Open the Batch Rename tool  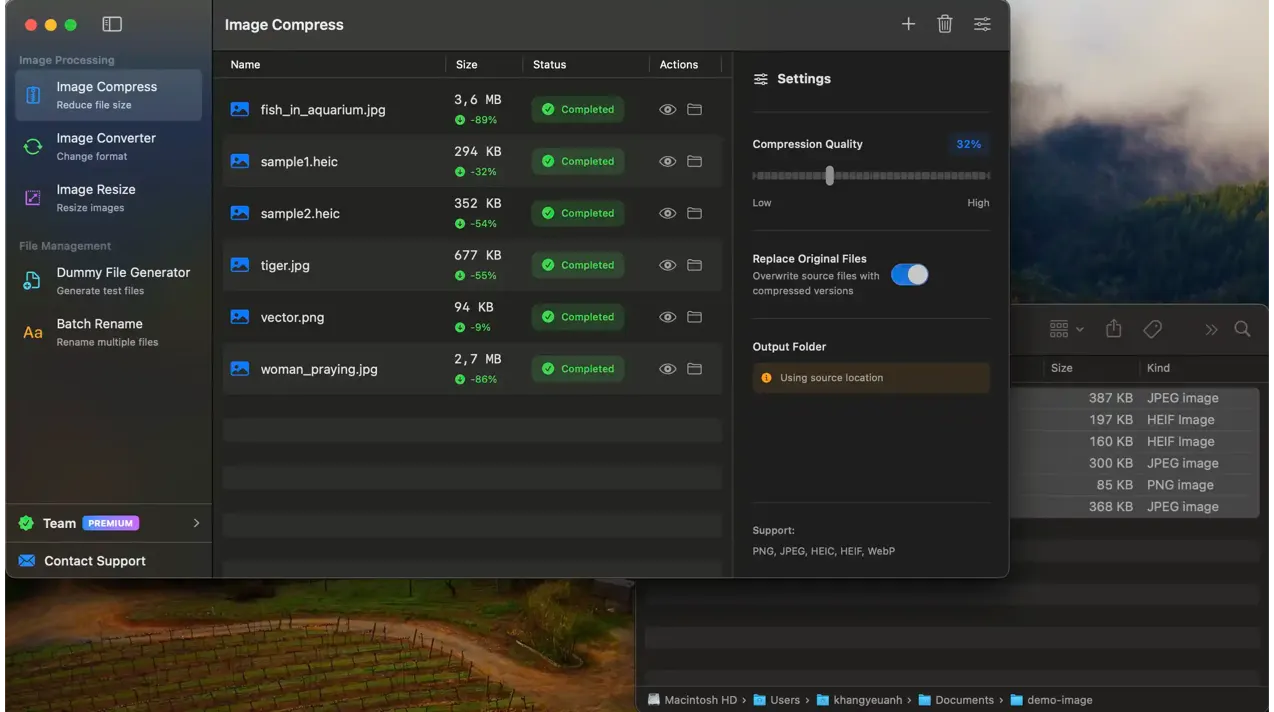click(100, 332)
